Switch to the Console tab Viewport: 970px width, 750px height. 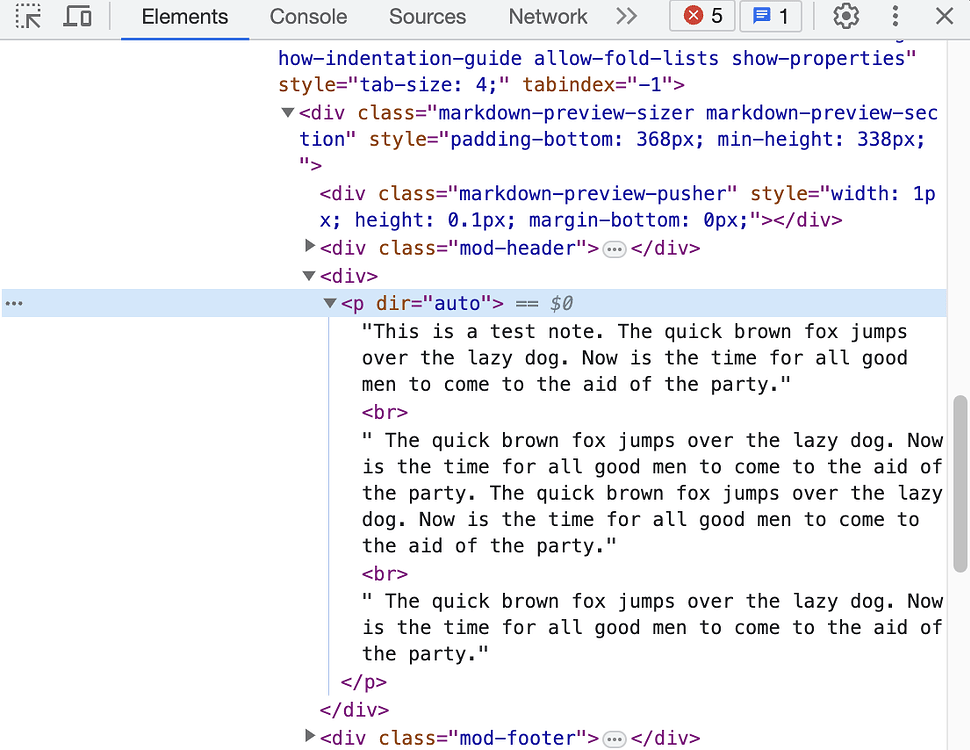point(308,17)
